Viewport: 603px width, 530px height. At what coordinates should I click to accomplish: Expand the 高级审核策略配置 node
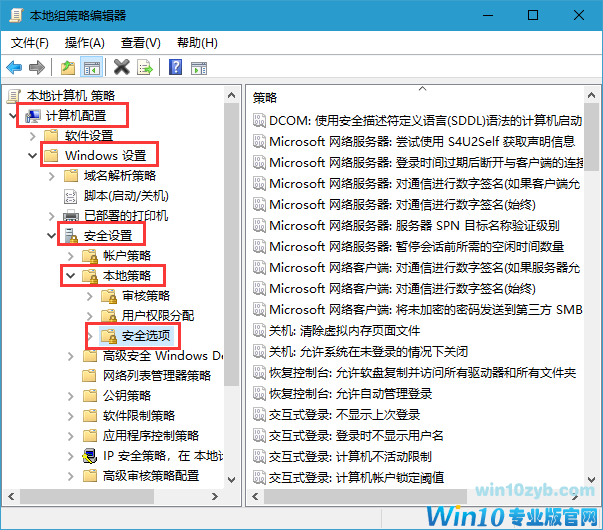tap(70, 476)
